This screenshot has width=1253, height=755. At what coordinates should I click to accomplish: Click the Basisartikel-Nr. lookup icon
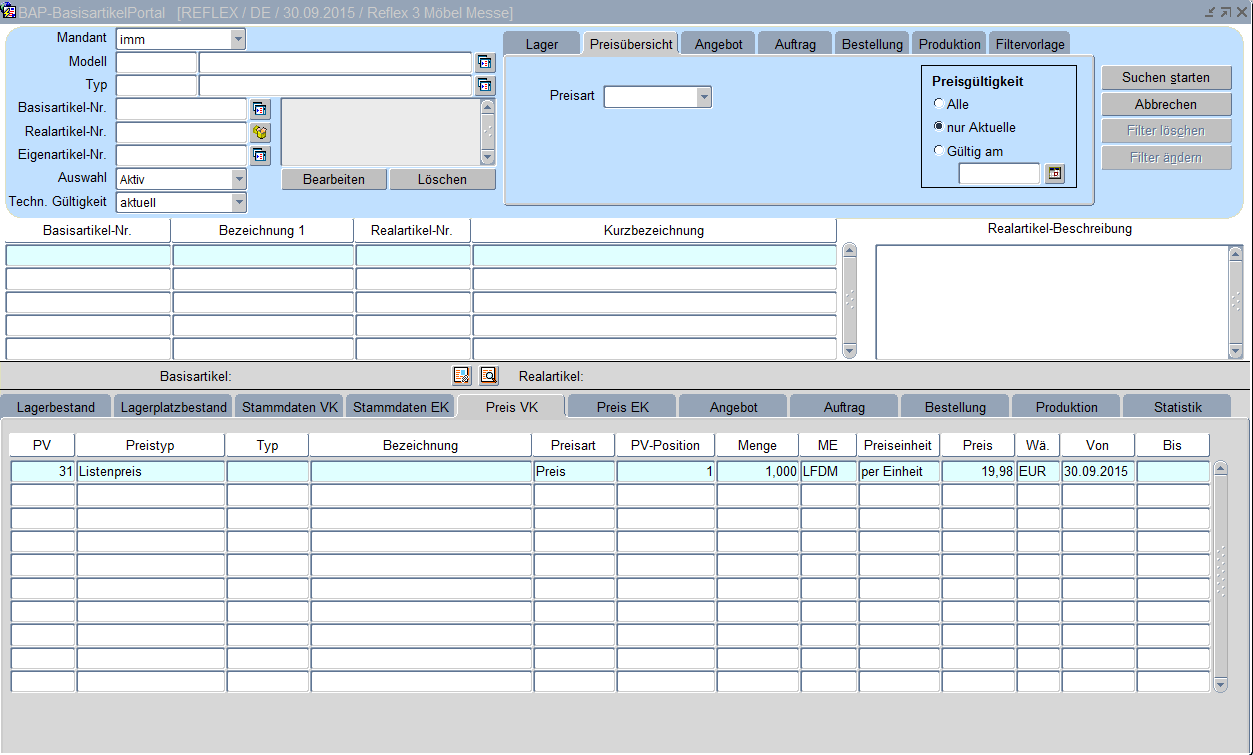click(x=260, y=109)
